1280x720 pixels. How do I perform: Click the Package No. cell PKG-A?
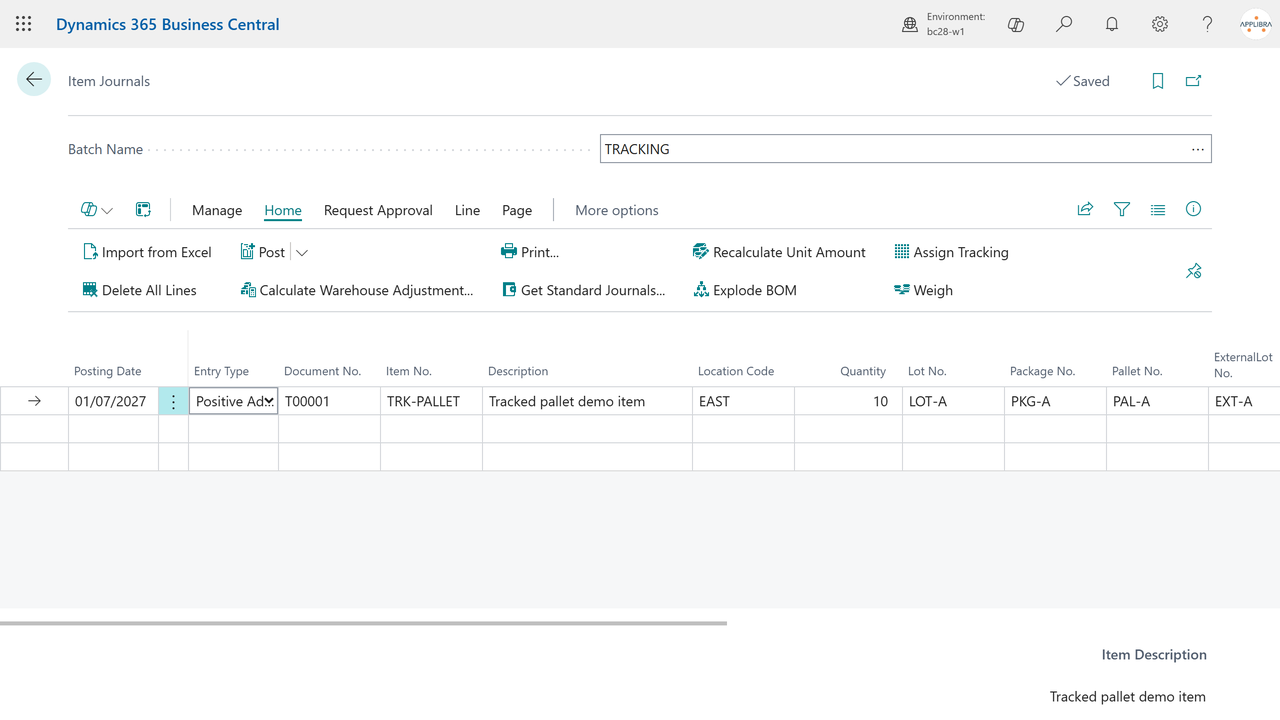[1055, 401]
